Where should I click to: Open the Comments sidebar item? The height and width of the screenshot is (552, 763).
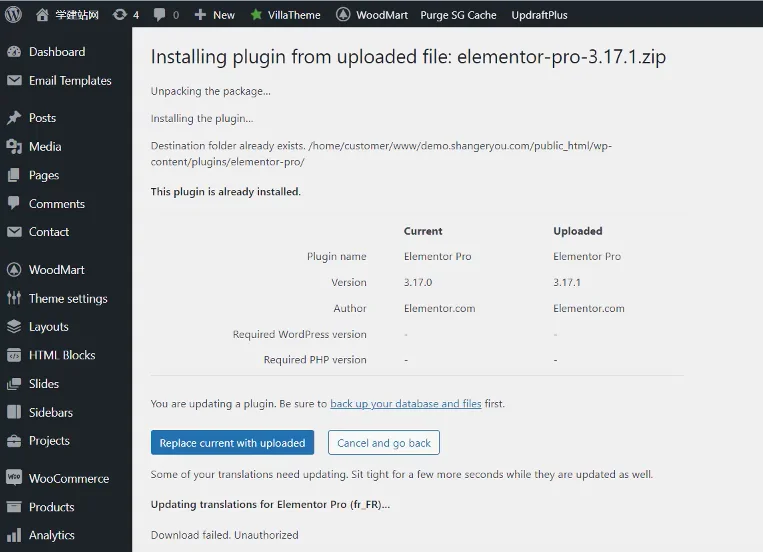pos(56,204)
